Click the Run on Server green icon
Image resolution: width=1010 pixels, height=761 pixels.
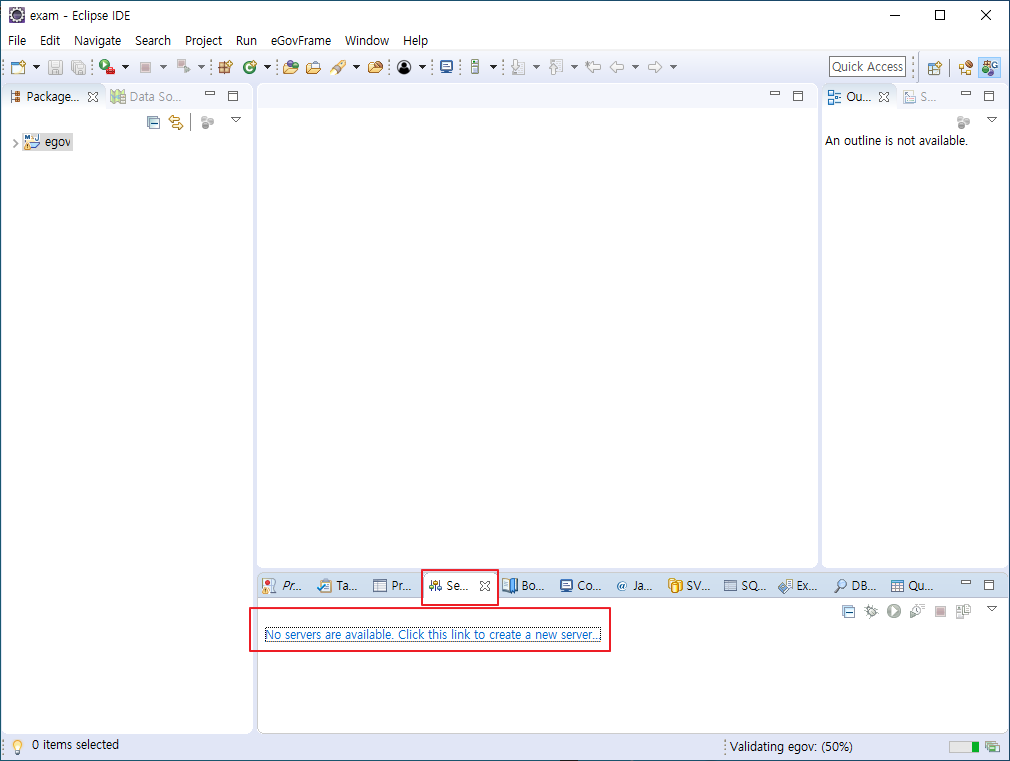(x=107, y=66)
